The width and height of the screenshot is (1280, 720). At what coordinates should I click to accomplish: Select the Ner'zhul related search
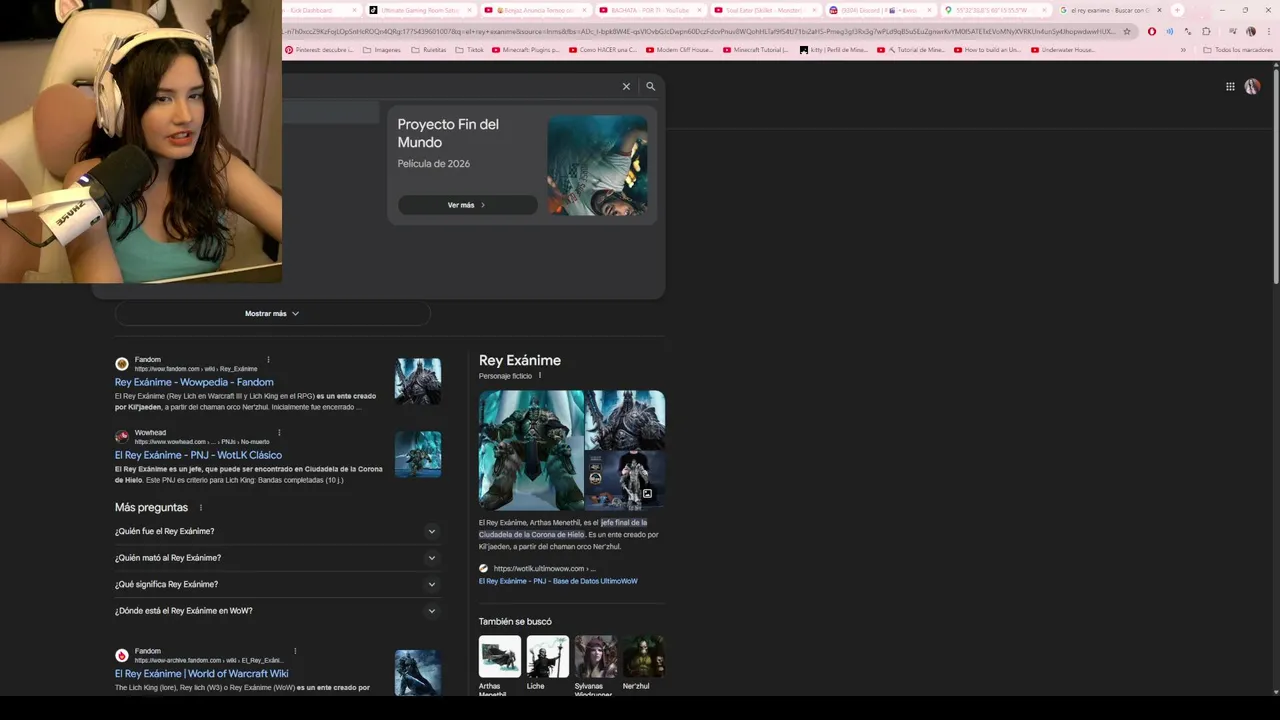643,664
